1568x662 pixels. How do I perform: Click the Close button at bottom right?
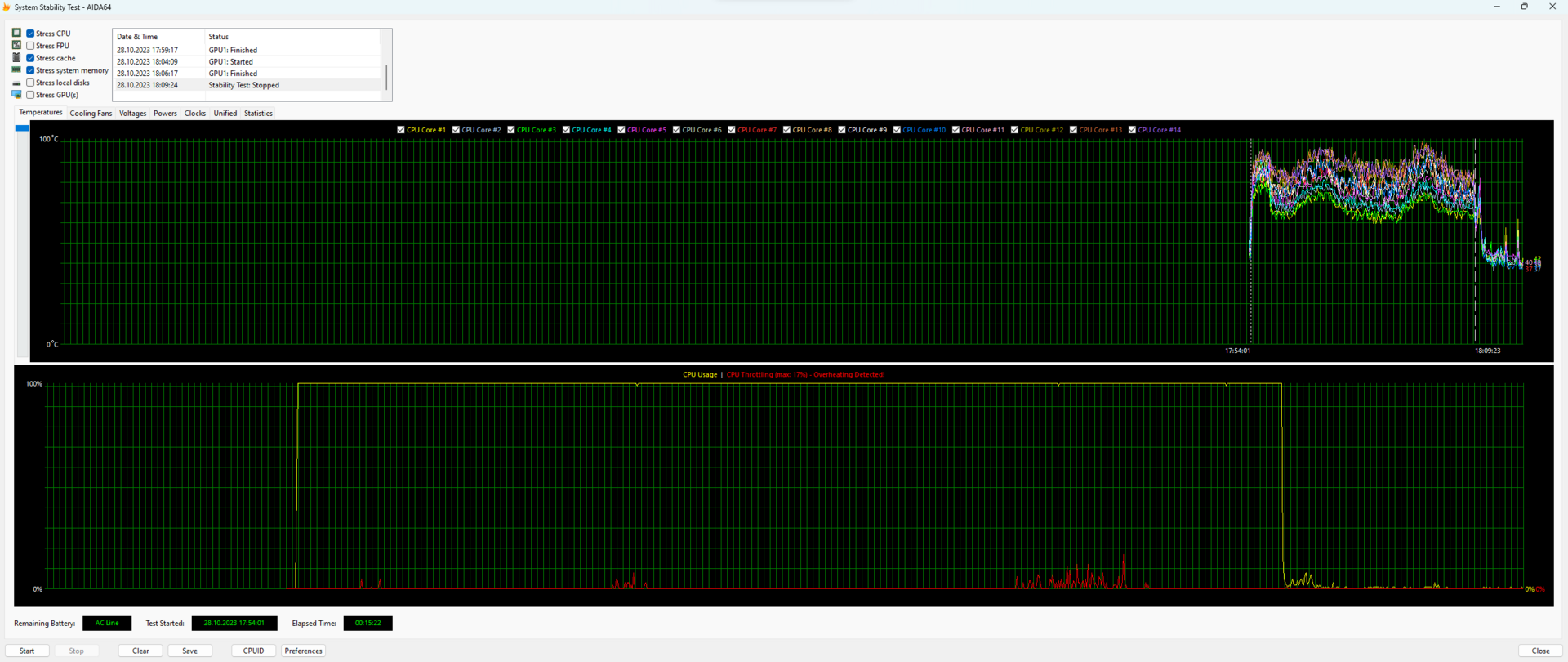pyautogui.click(x=1540, y=651)
